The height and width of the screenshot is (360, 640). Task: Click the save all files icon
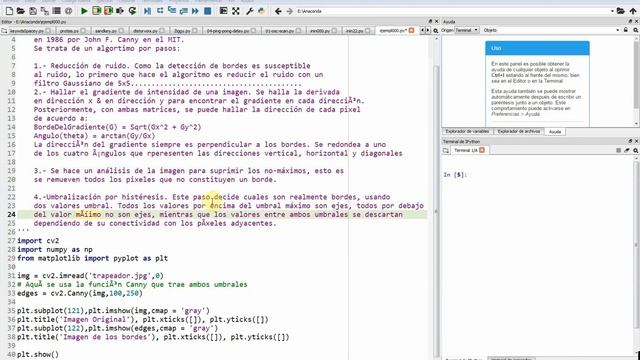(44, 11)
